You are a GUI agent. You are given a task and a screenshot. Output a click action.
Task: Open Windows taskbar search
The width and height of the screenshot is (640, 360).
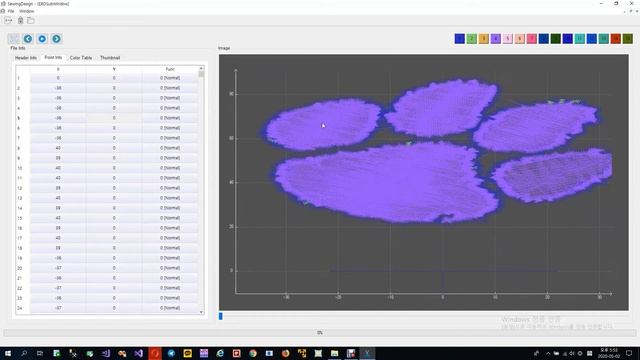point(24,353)
